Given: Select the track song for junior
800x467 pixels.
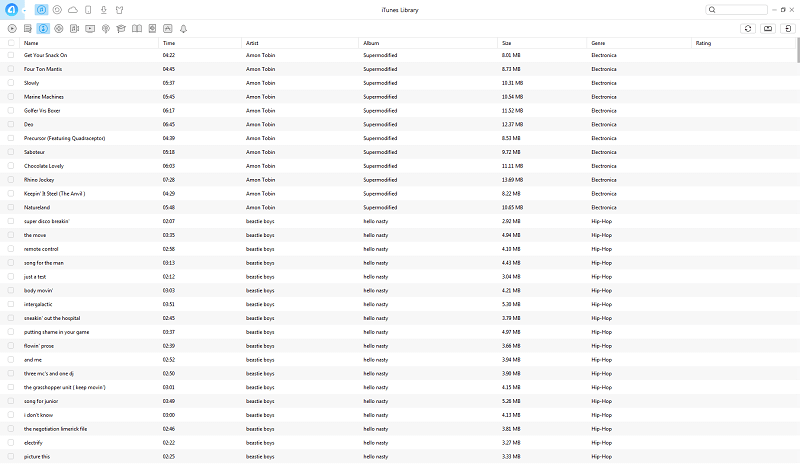Looking at the screenshot, I should click(x=41, y=401).
